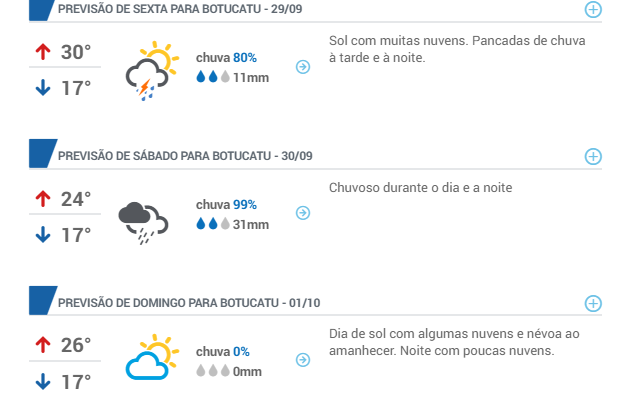The height and width of the screenshot is (412, 624).
Task: Click Saturday's rainy dark cloud icon
Action: pyautogui.click(x=144, y=223)
